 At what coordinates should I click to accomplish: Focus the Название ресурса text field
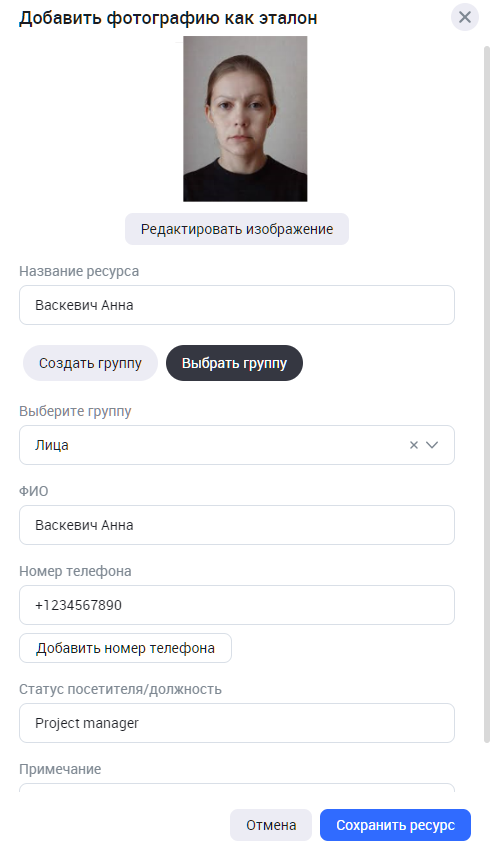[x=237, y=305]
